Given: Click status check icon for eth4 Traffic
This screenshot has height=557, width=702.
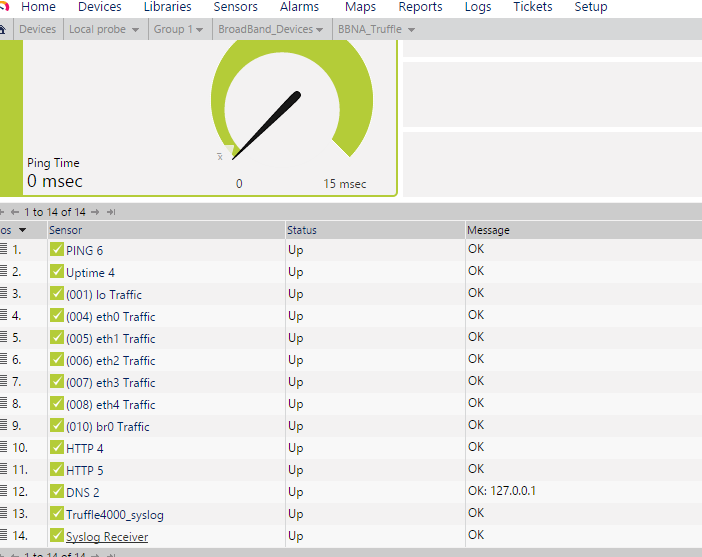Looking at the screenshot, I should [x=57, y=403].
